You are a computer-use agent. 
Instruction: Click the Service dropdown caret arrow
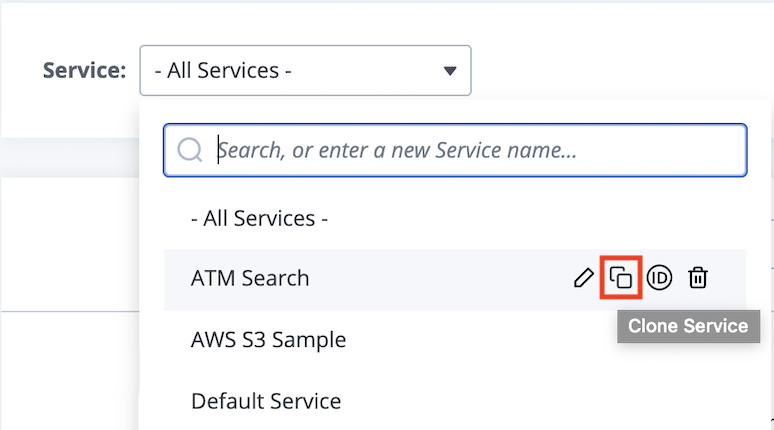450,71
